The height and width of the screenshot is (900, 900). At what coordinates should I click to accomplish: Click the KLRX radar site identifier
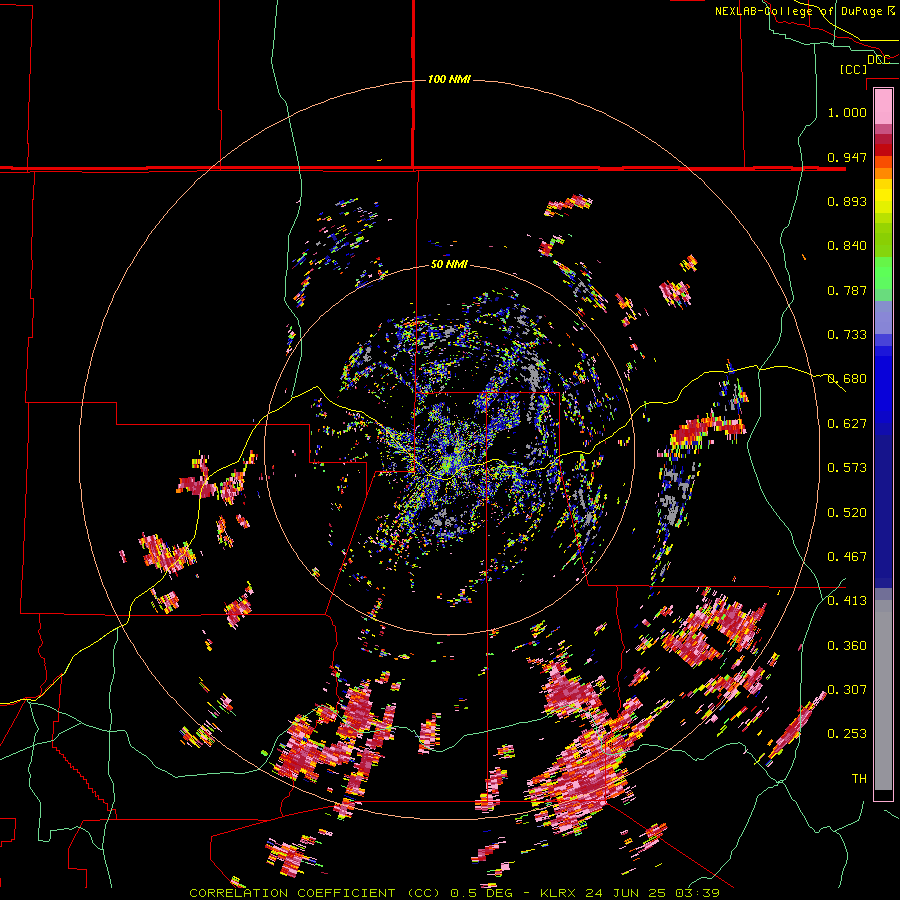tap(560, 893)
